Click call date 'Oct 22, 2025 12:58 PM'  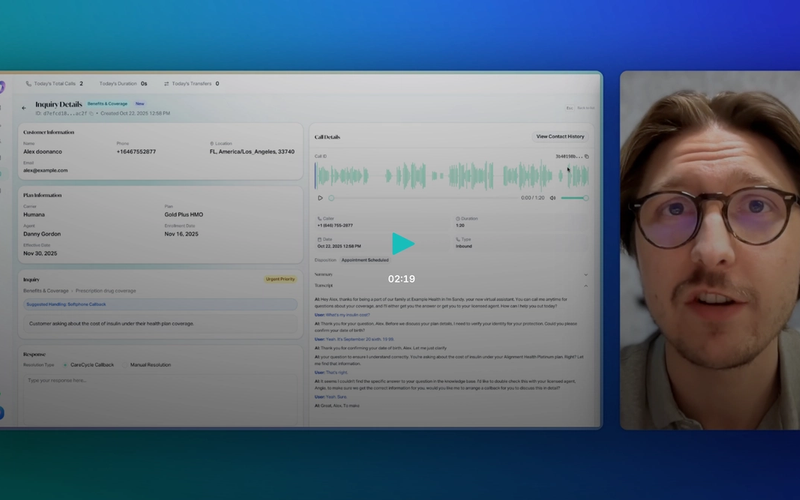pos(339,246)
